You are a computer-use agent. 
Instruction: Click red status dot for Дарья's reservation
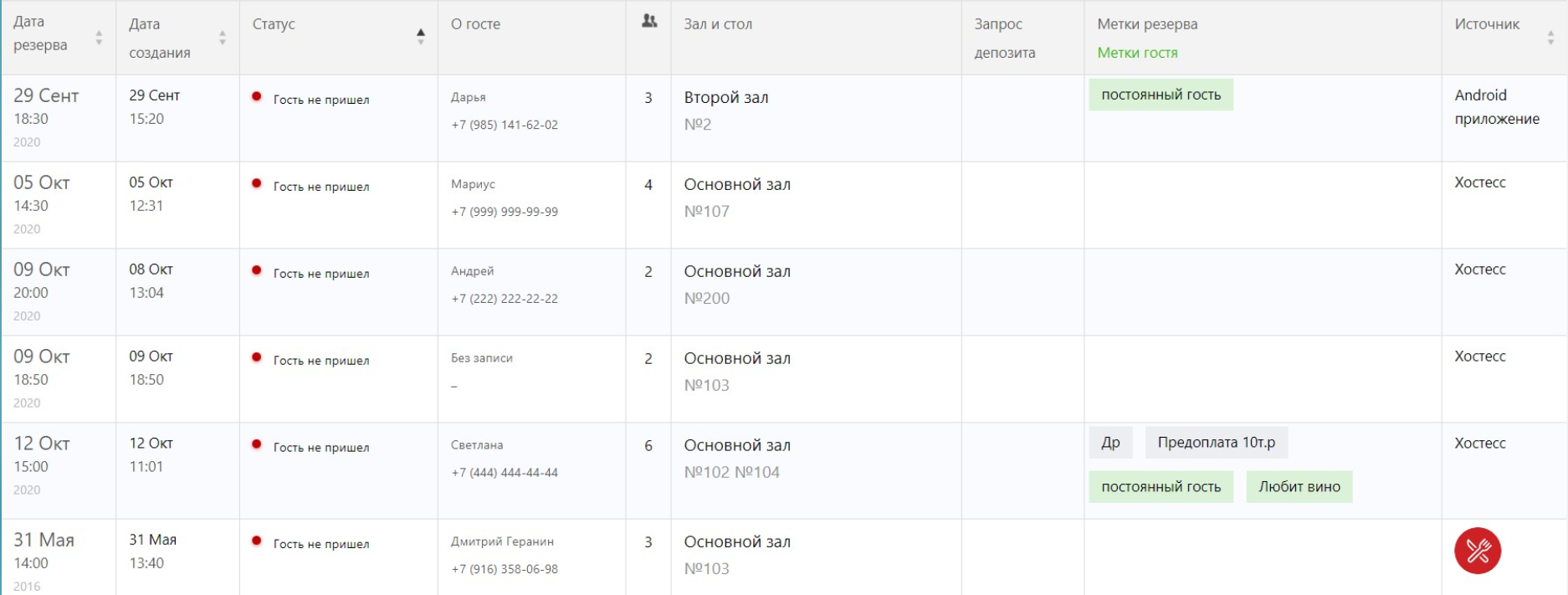[x=257, y=96]
